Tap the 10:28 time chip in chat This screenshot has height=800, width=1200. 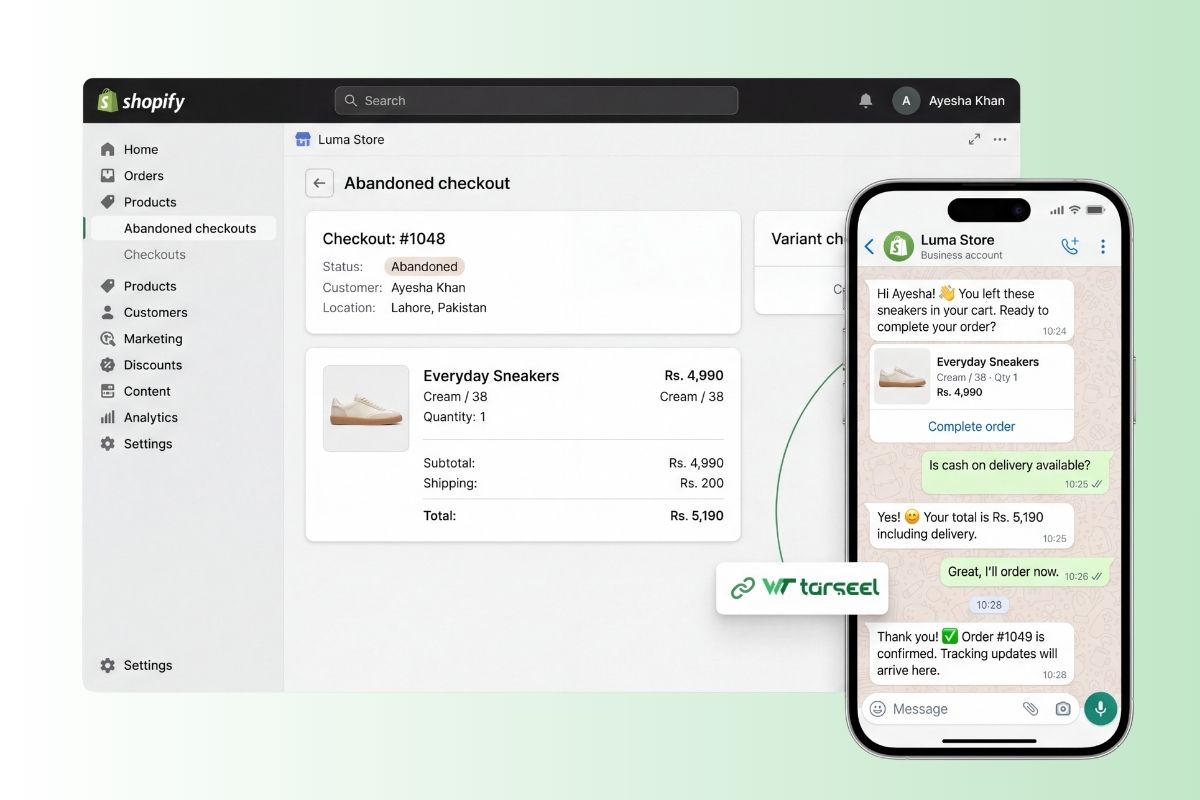[x=988, y=605]
